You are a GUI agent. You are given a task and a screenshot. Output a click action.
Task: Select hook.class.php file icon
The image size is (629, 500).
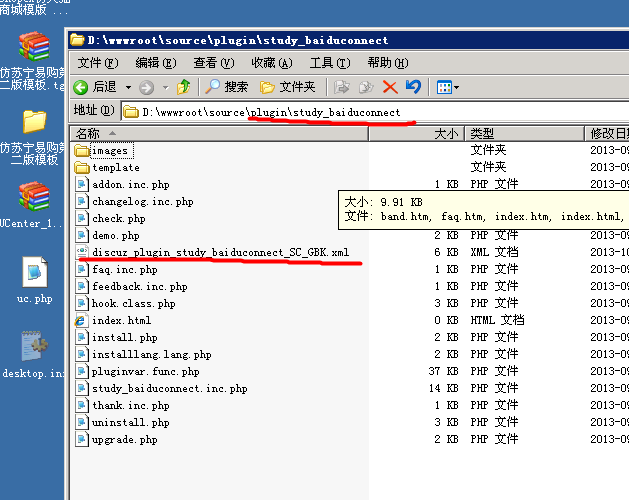[x=82, y=303]
